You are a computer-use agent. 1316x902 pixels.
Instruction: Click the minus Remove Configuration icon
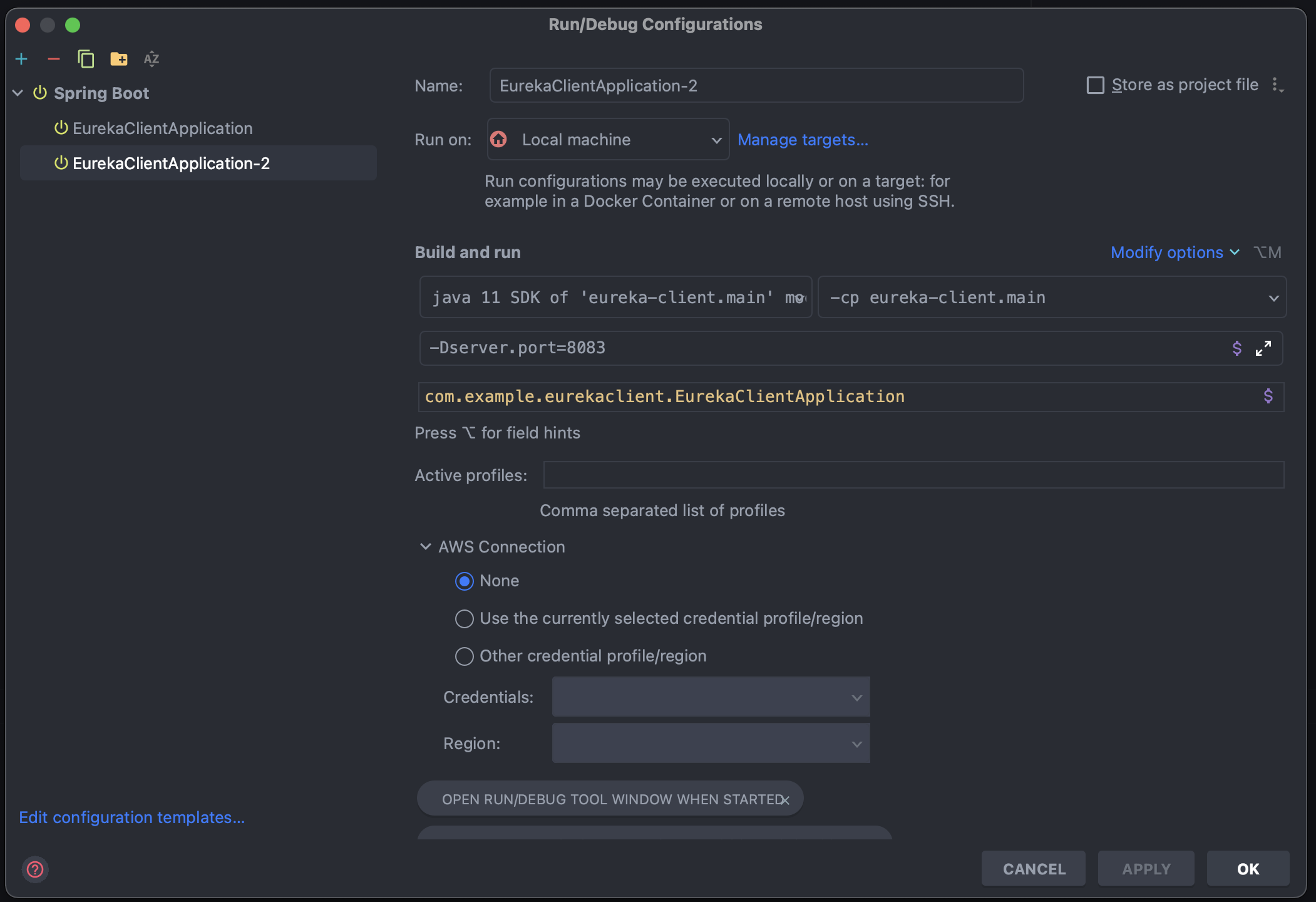click(x=54, y=59)
